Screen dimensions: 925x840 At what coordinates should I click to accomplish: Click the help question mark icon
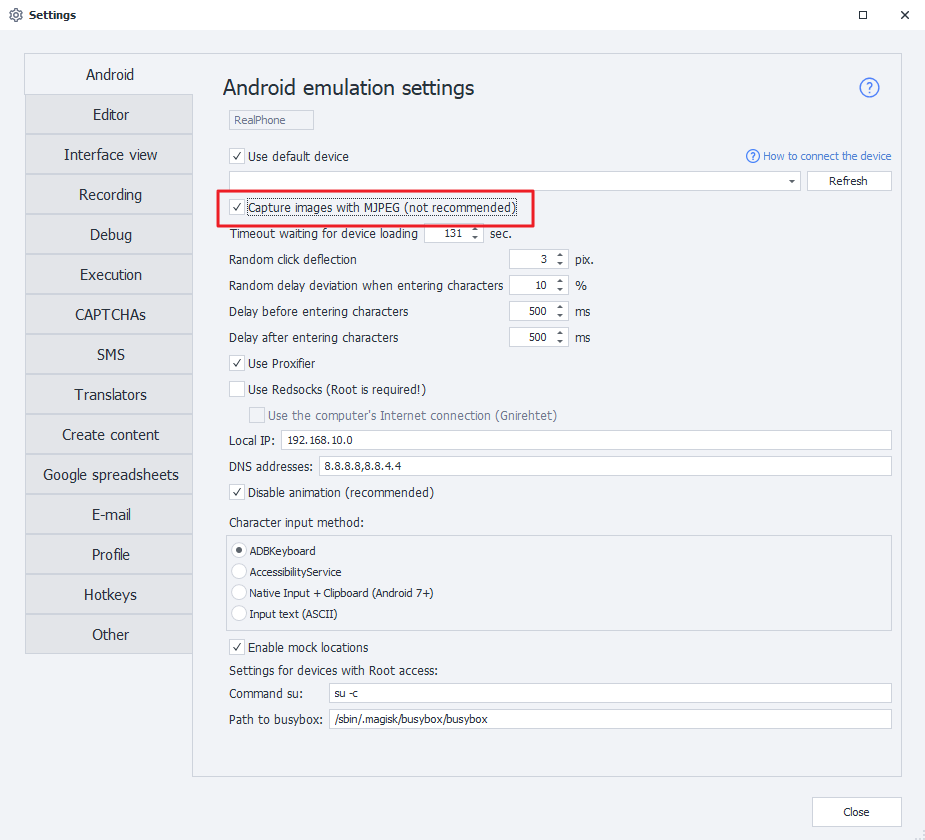869,88
